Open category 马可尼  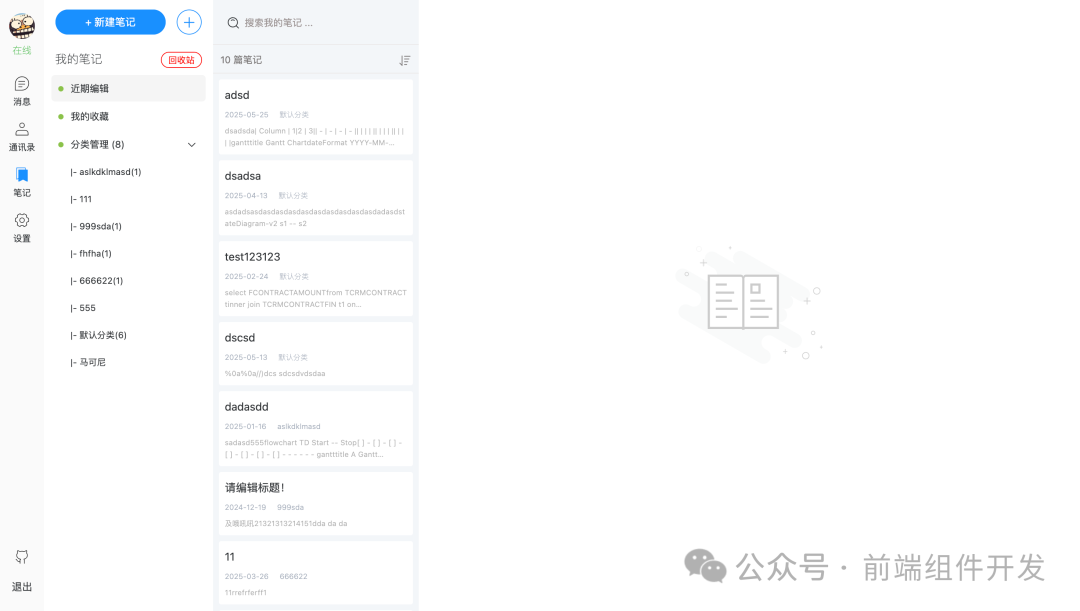(87, 362)
